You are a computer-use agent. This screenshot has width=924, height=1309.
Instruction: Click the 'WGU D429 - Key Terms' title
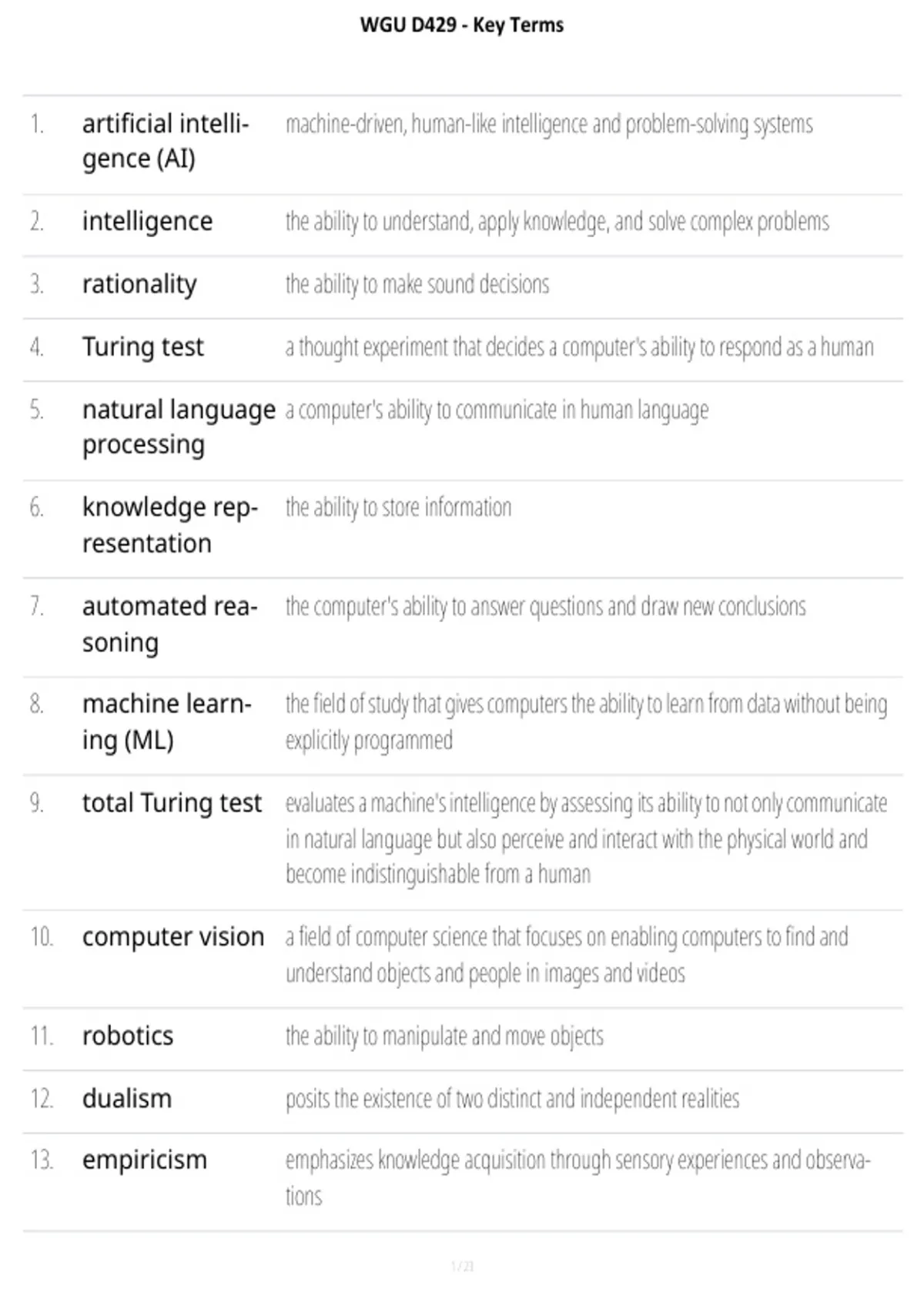[462, 25]
